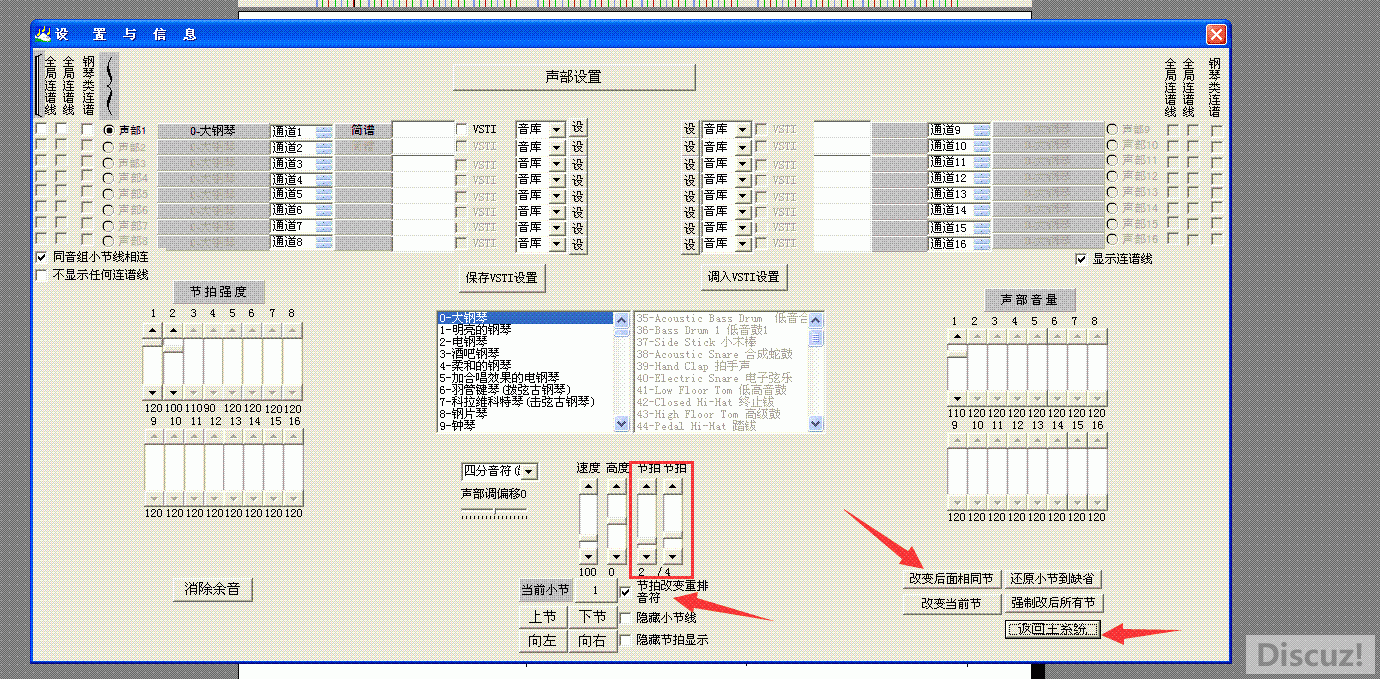
Task: Go to next measure with 下节
Action: point(593,617)
